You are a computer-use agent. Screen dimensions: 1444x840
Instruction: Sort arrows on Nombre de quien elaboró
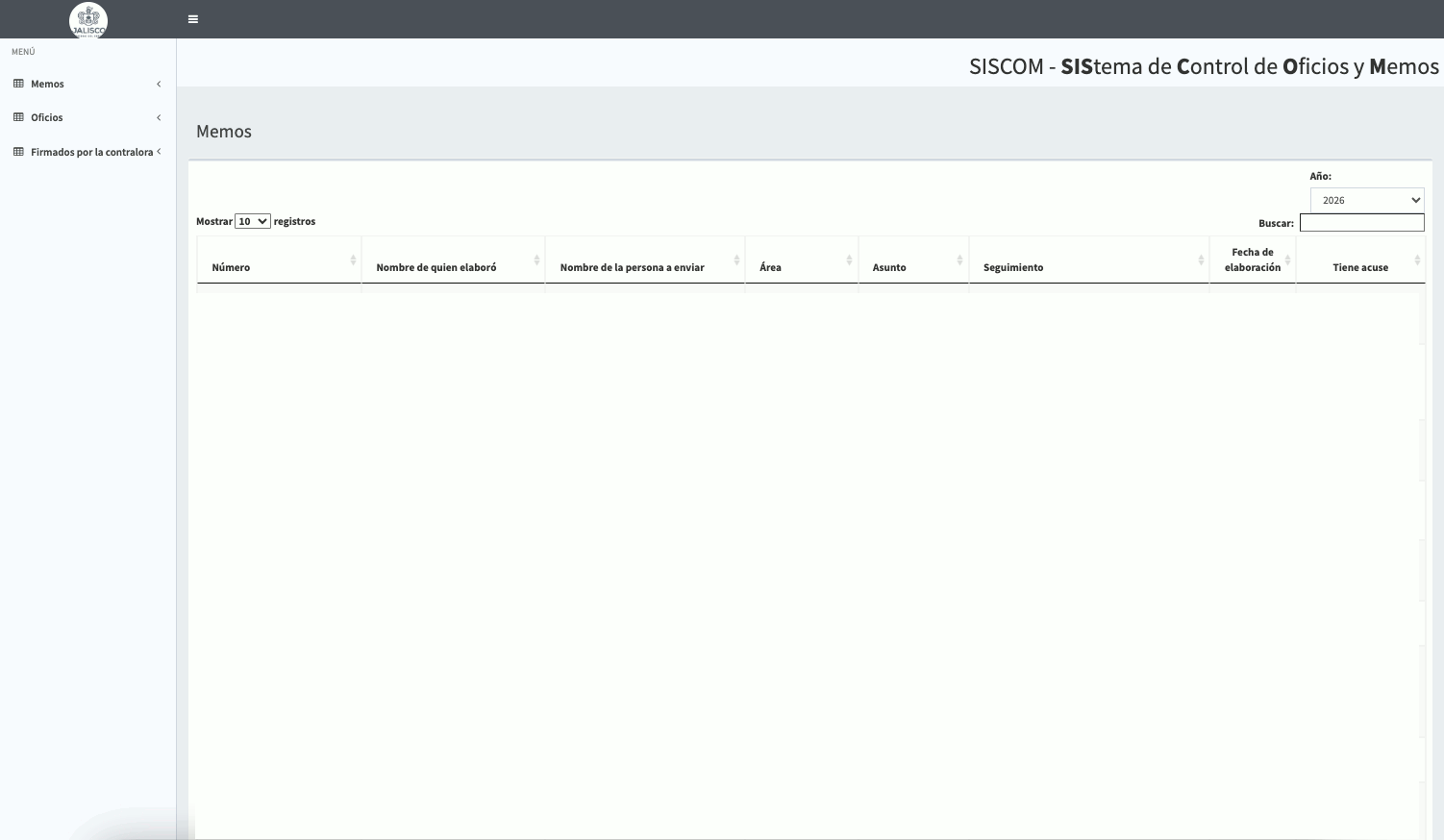pos(536,260)
